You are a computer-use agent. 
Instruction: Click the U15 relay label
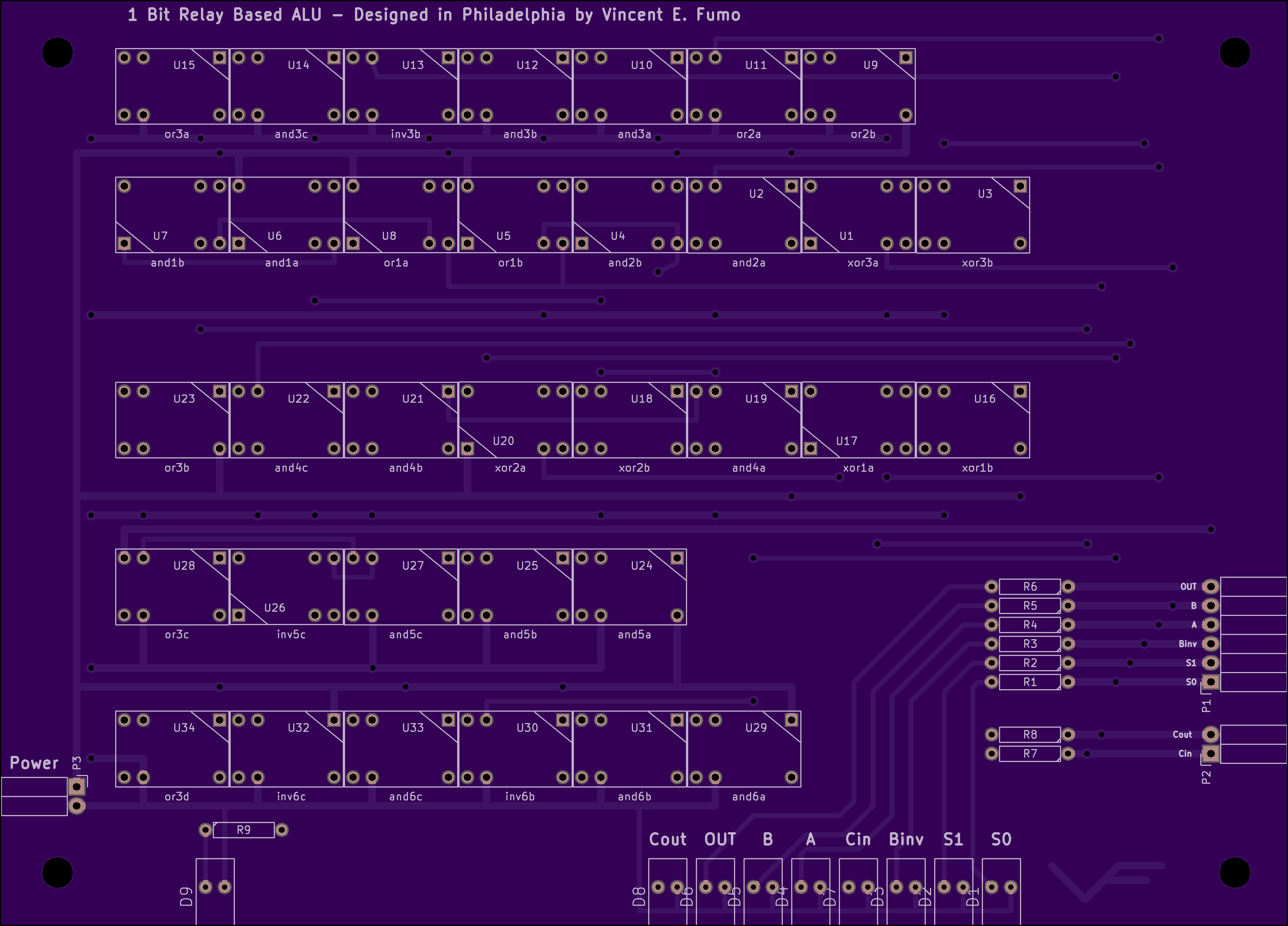pos(184,65)
